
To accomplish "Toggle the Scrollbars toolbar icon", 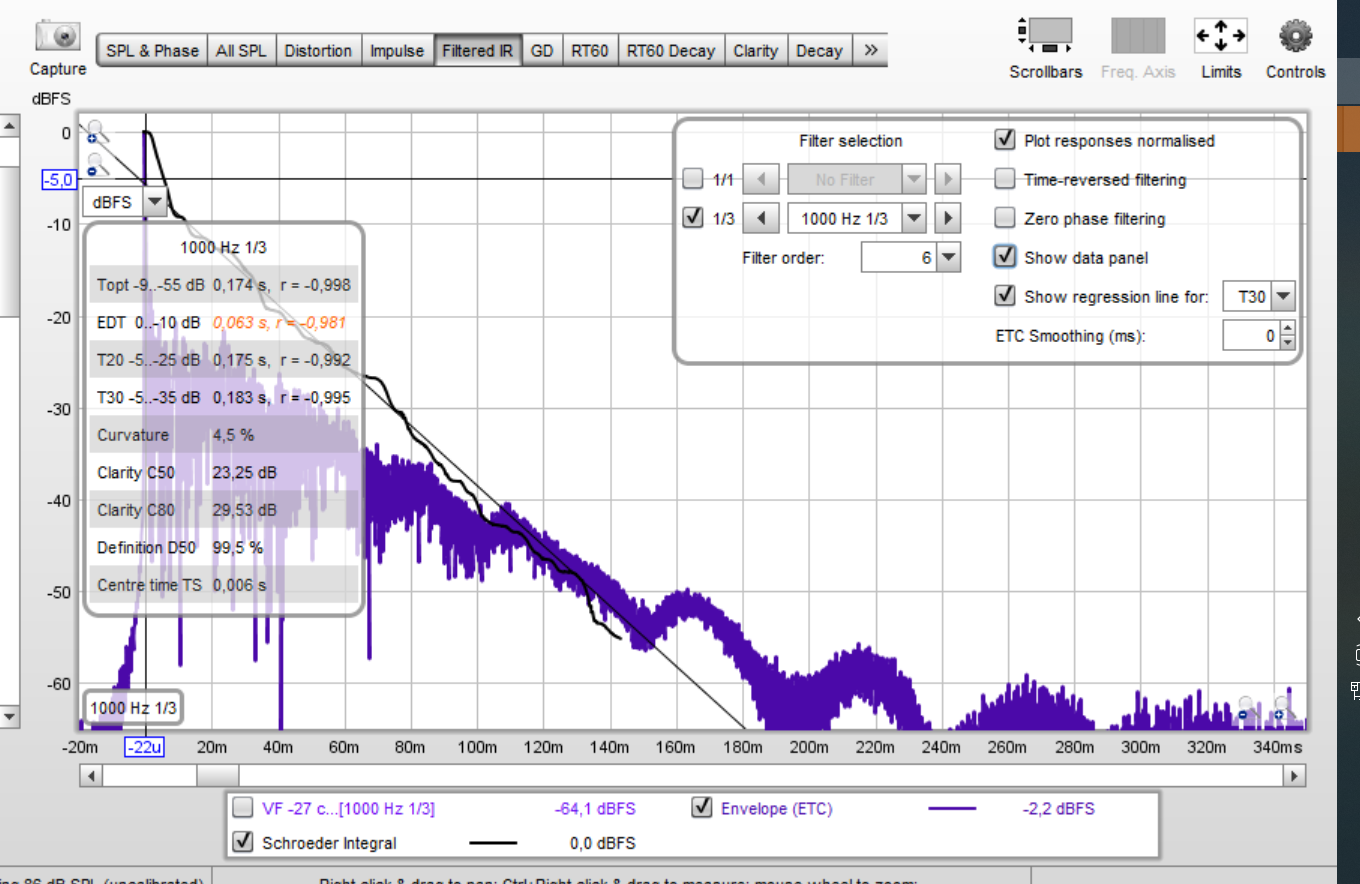I will tap(1045, 36).
